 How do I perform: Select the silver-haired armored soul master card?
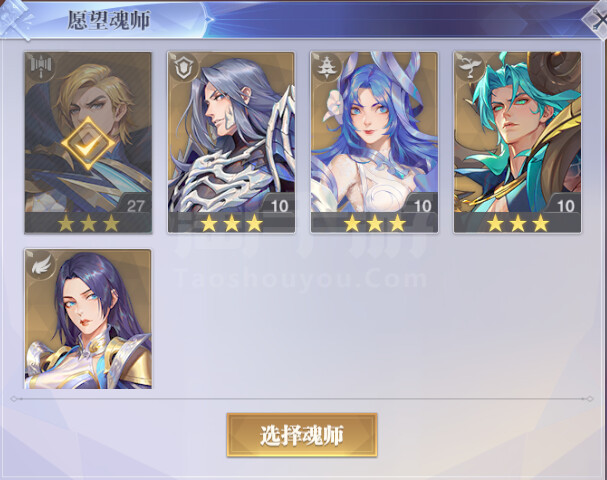tap(231, 142)
